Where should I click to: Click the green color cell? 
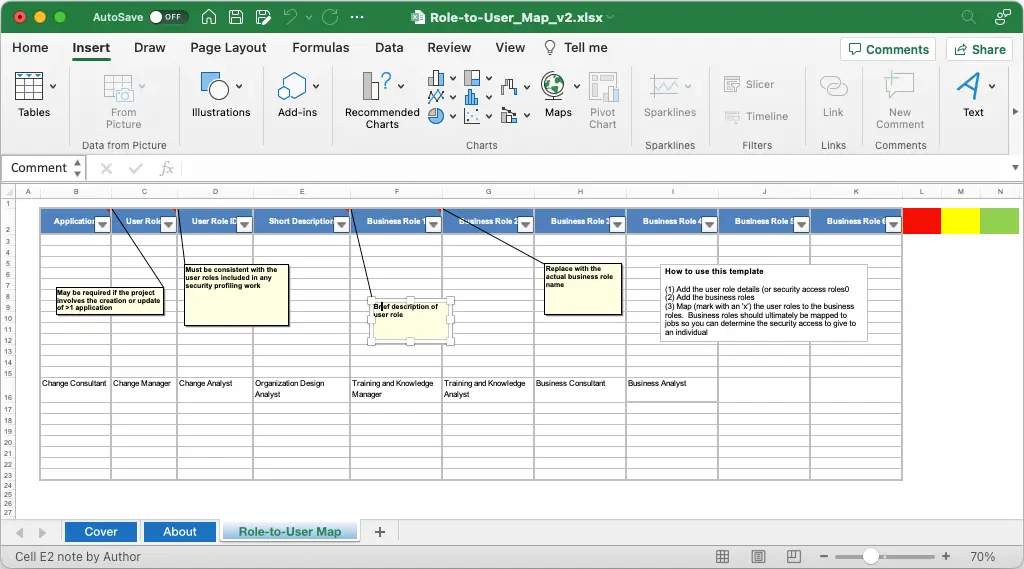[x=1000, y=221]
